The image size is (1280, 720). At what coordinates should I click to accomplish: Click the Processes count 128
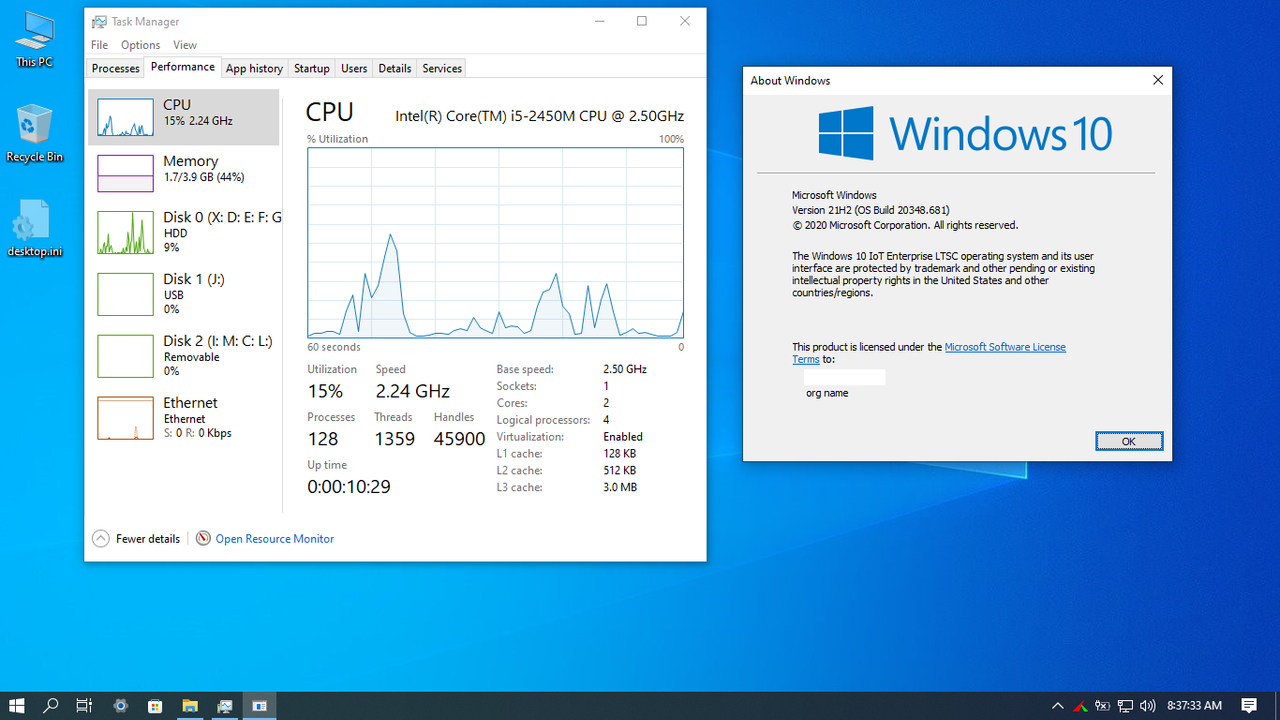[323, 439]
